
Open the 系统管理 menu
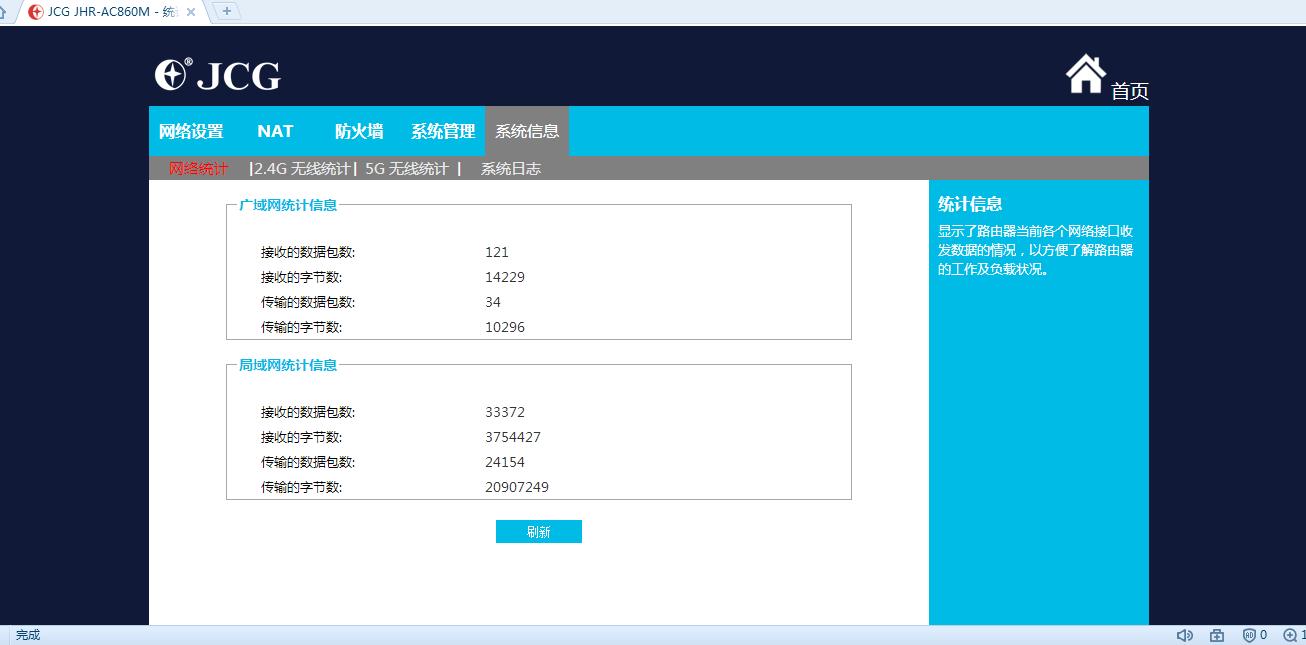coord(443,131)
